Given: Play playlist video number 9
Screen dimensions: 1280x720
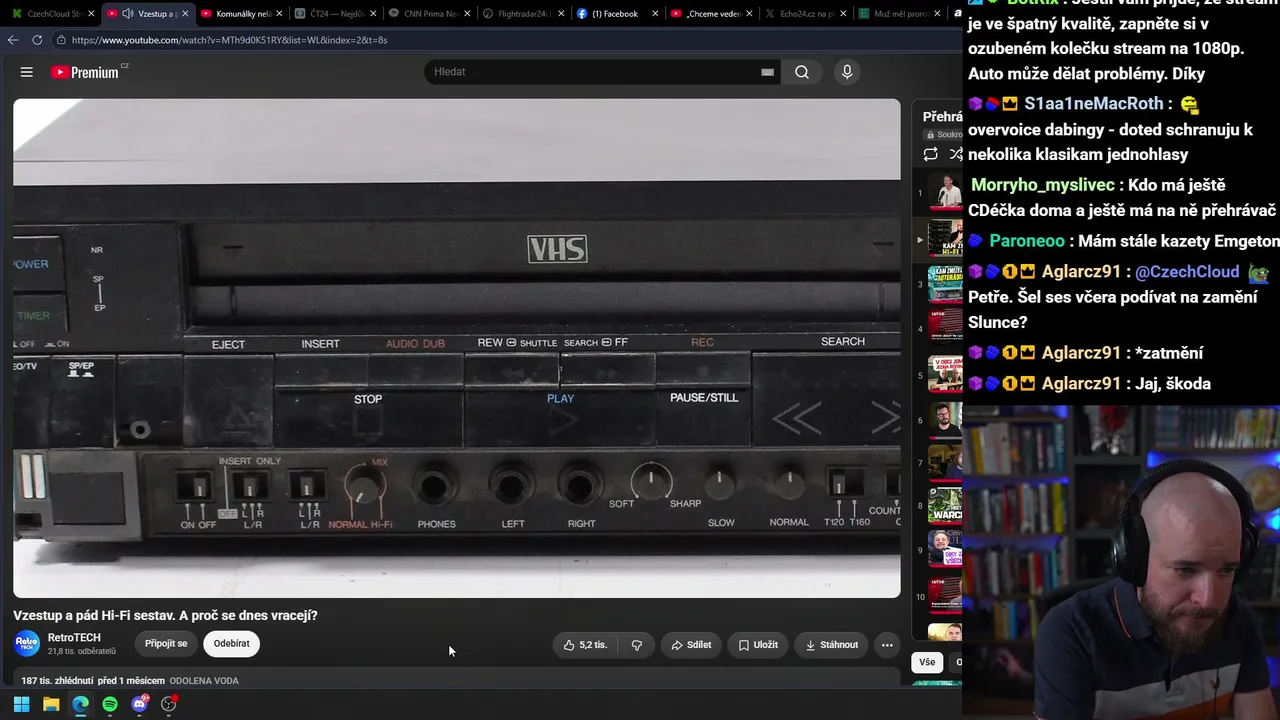Looking at the screenshot, I should pyautogui.click(x=944, y=550).
